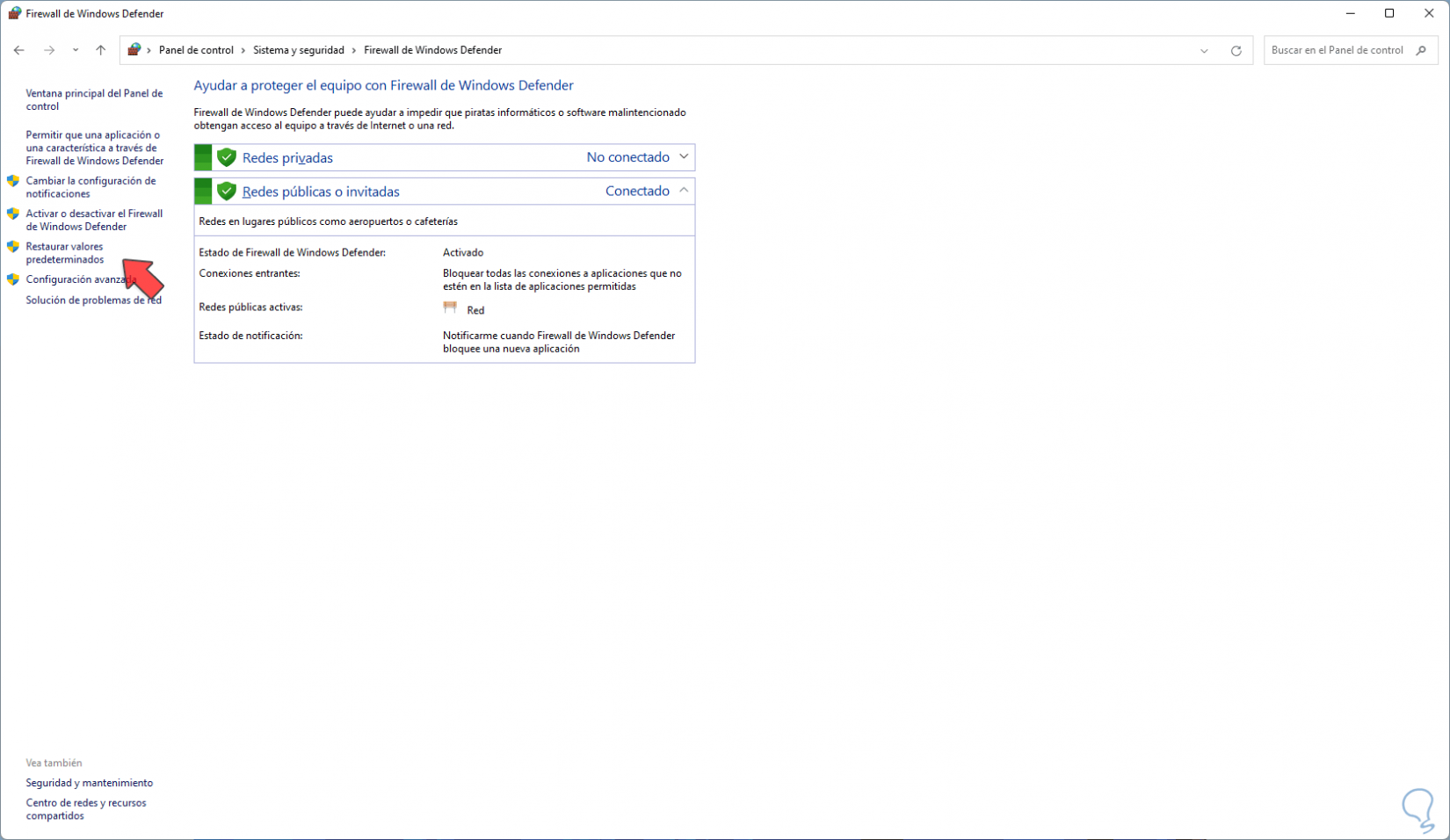This screenshot has height=840, width=1450.
Task: Go back using the back arrow
Action: [18, 50]
